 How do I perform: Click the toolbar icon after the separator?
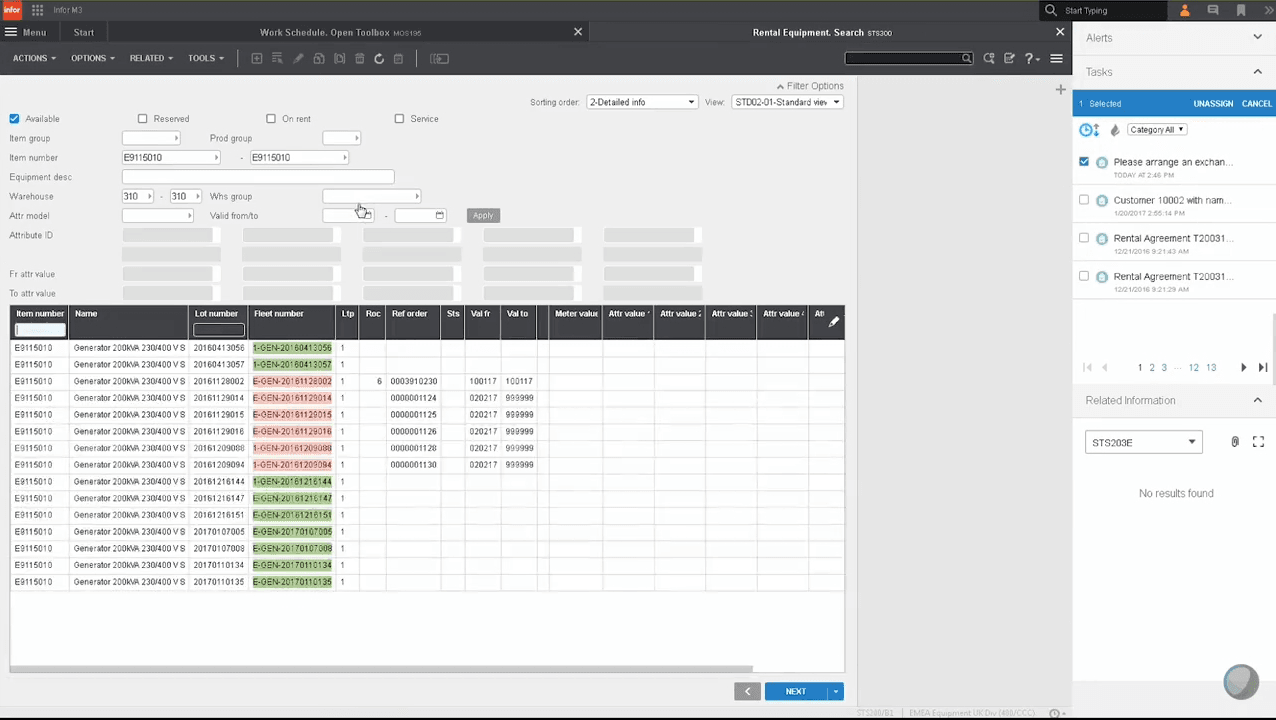tap(439, 58)
